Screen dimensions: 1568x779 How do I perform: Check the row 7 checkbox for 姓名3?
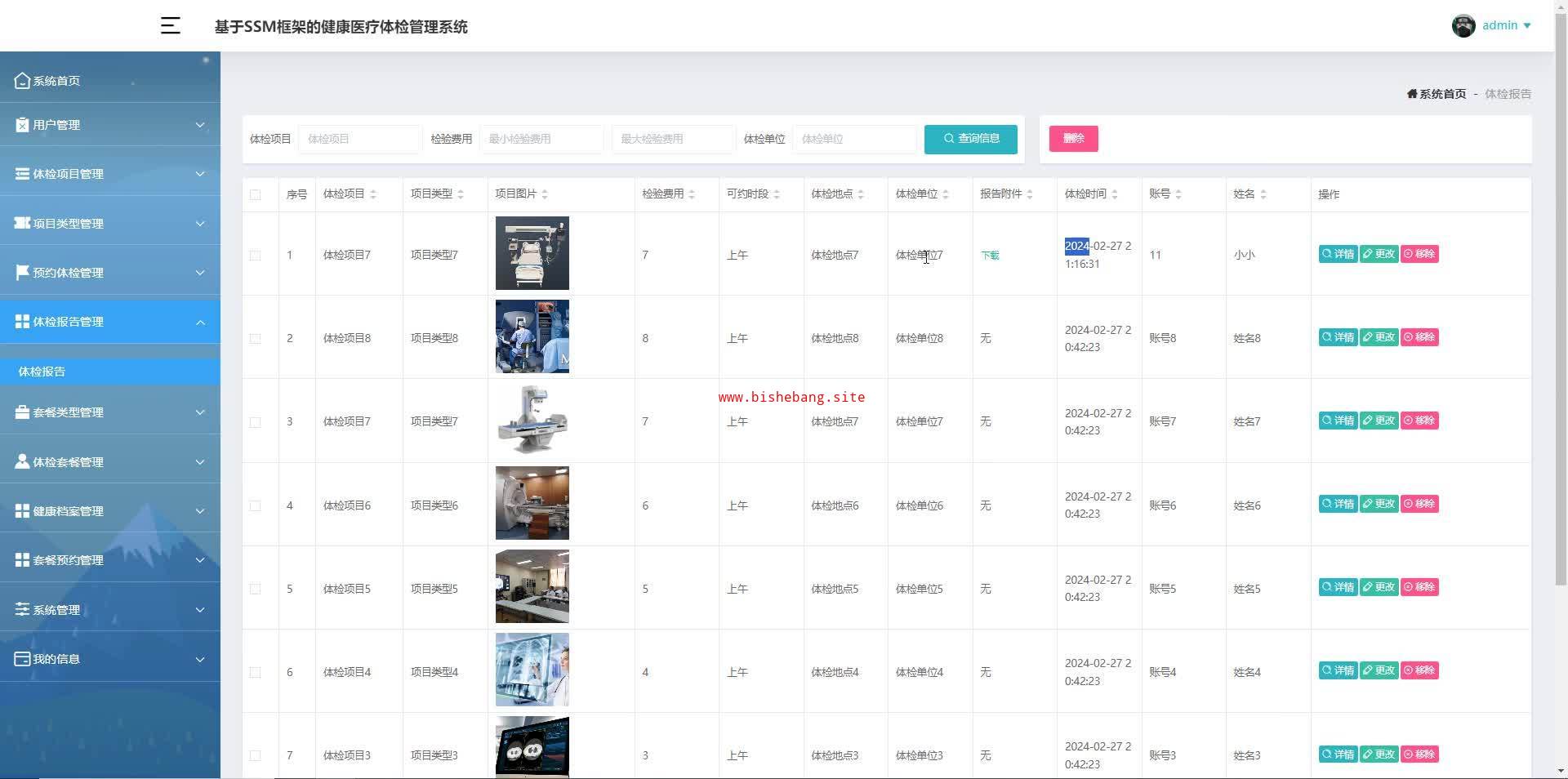click(256, 755)
